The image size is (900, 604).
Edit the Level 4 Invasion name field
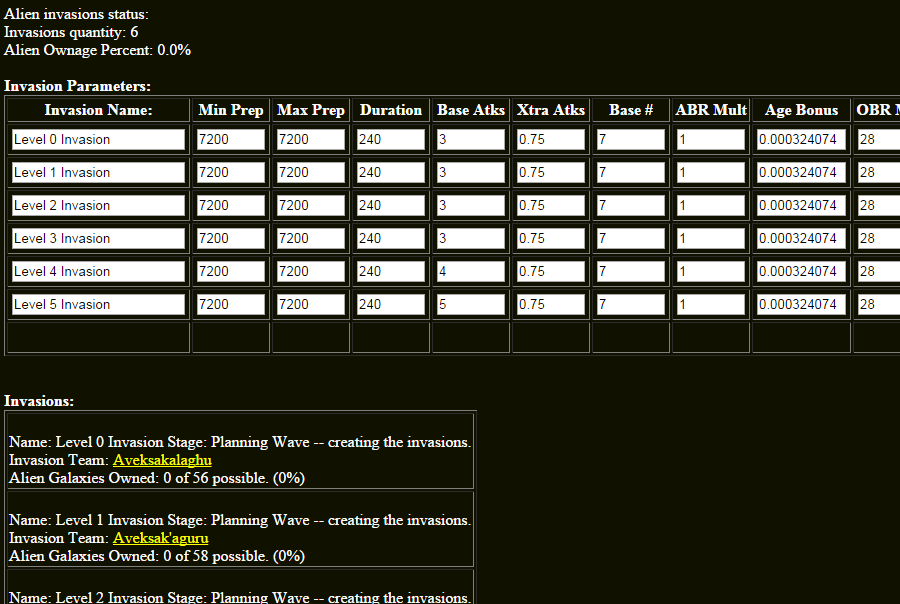click(x=98, y=272)
